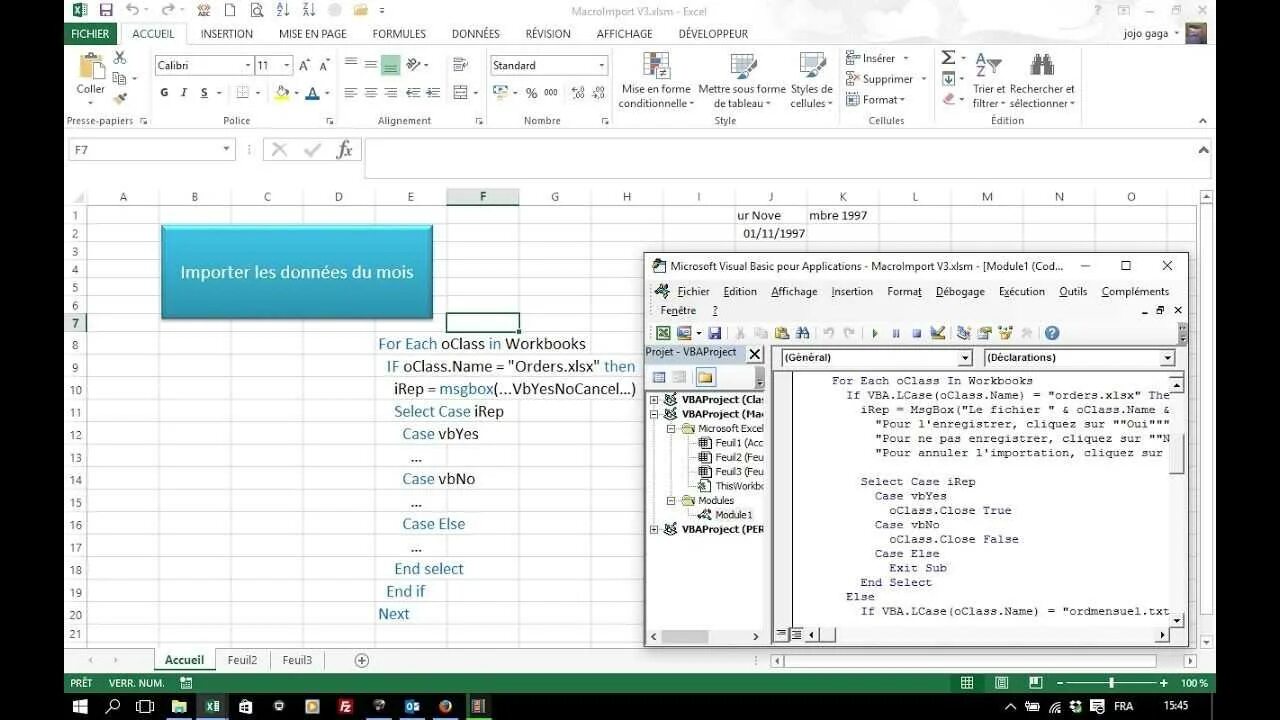Open VBA help question mark icon
The image size is (1280, 720).
(1052, 333)
